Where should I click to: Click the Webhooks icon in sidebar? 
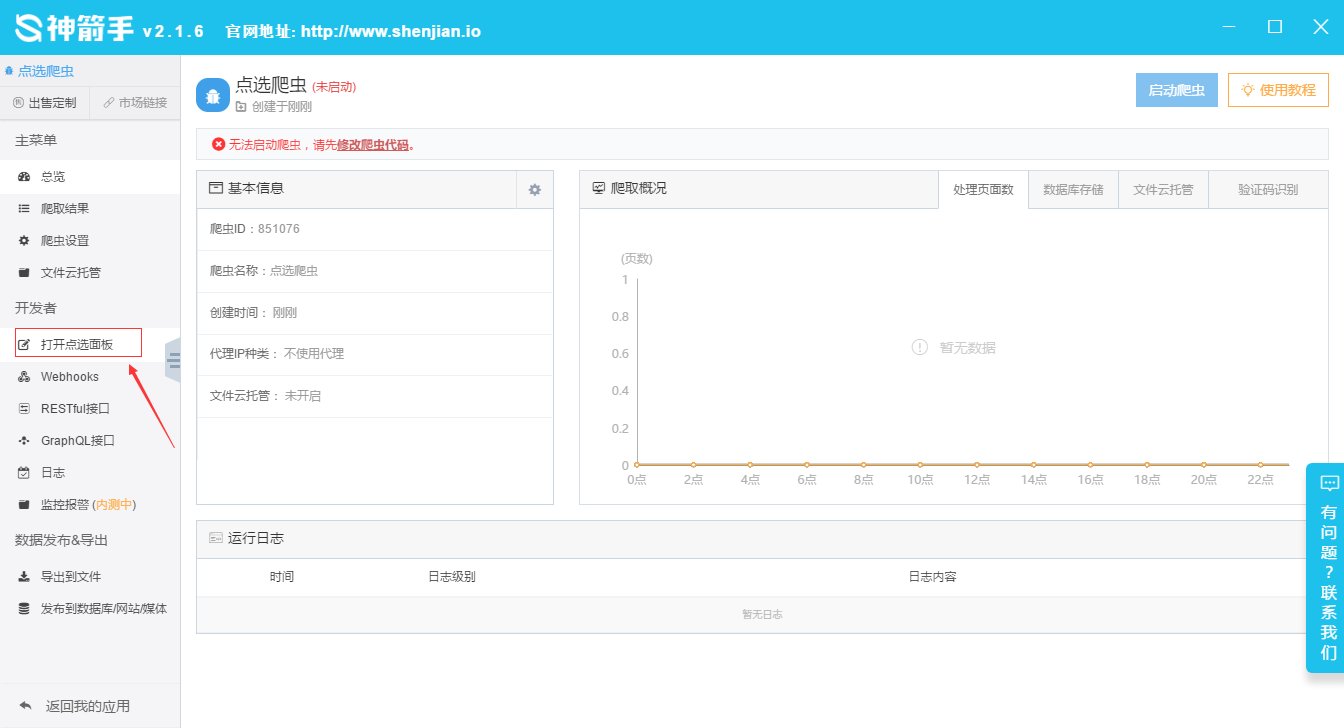click(x=24, y=377)
